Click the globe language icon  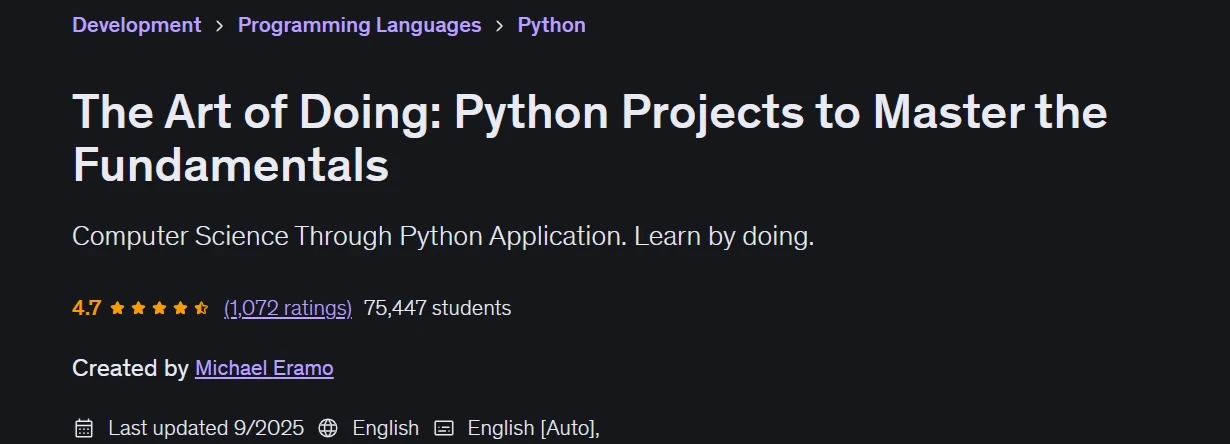328,428
